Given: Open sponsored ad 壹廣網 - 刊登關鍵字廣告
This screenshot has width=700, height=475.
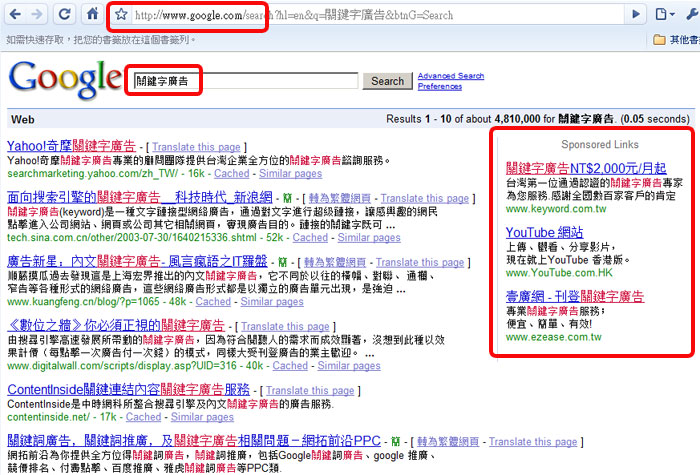Looking at the screenshot, I should [575, 296].
